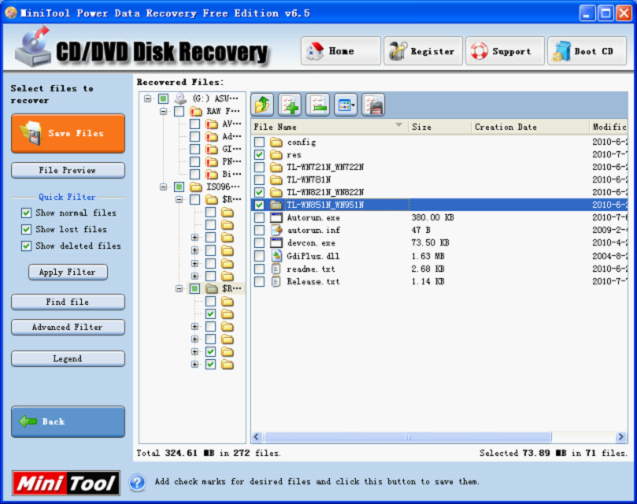The height and width of the screenshot is (504, 637).
Task: Click the MiniTool logo
Action: (x=66, y=483)
